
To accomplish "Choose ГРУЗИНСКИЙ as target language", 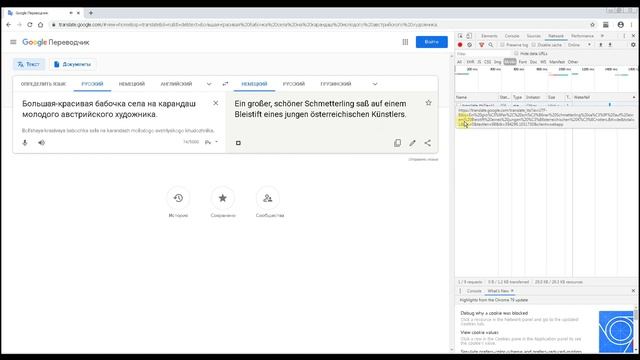I will 336,84.
